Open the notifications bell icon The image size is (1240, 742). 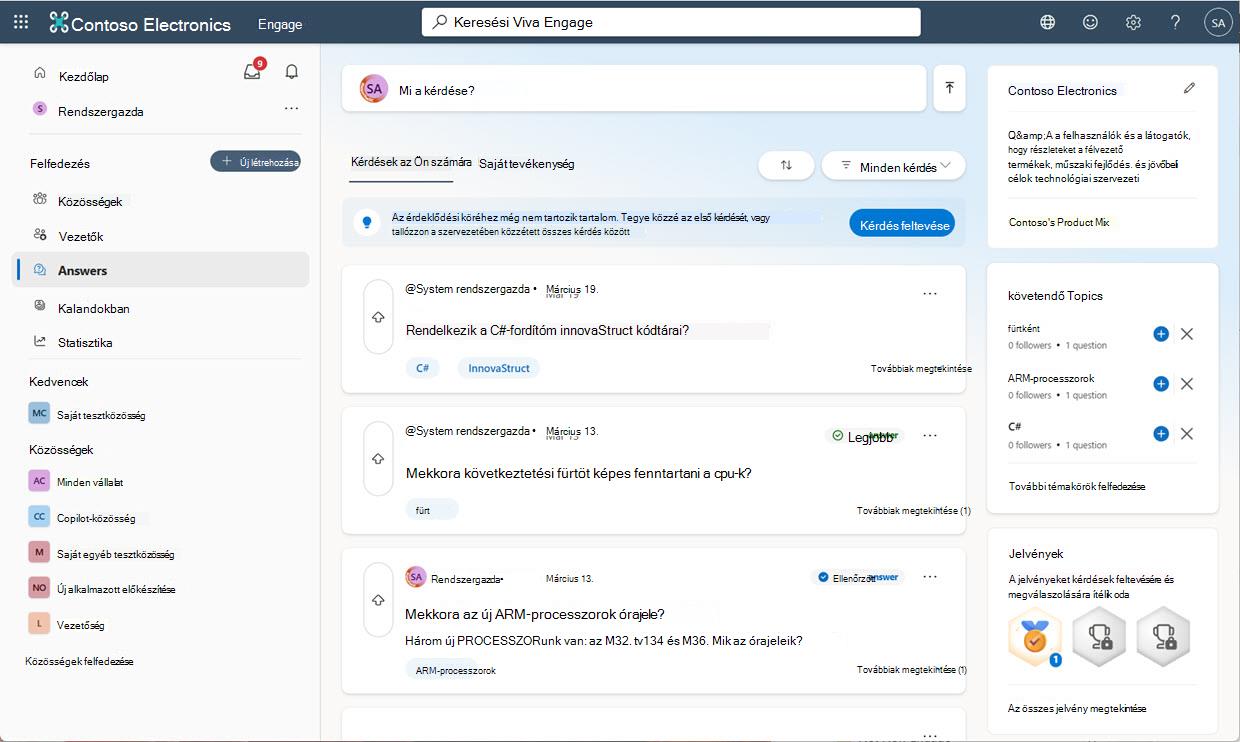point(292,72)
